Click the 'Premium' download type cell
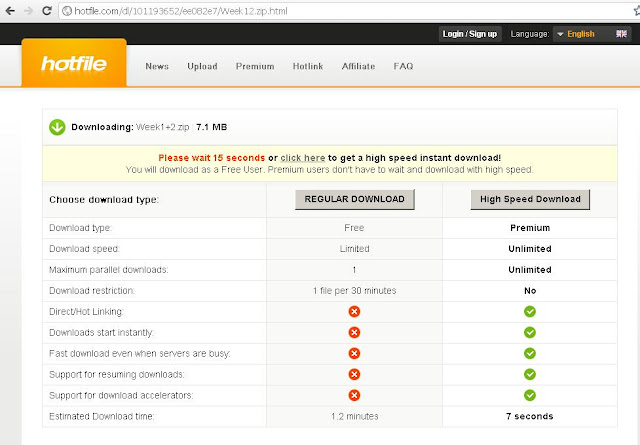640x445 pixels. (x=530, y=228)
